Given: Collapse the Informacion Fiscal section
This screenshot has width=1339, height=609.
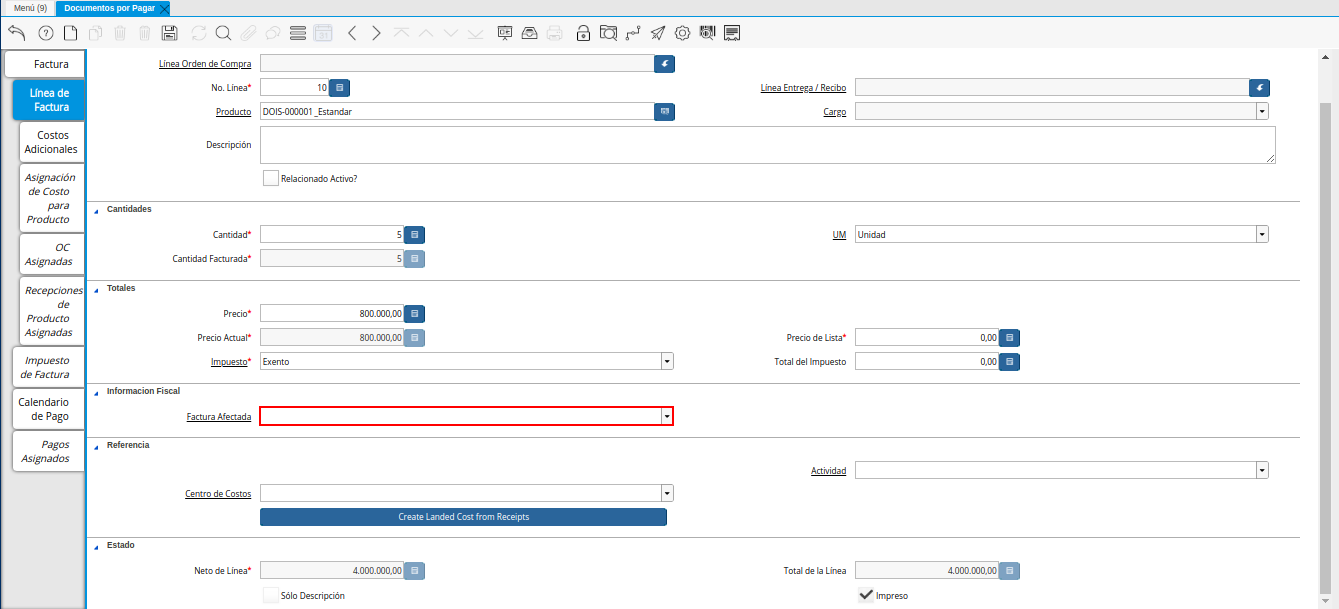Looking at the screenshot, I should tap(97, 392).
